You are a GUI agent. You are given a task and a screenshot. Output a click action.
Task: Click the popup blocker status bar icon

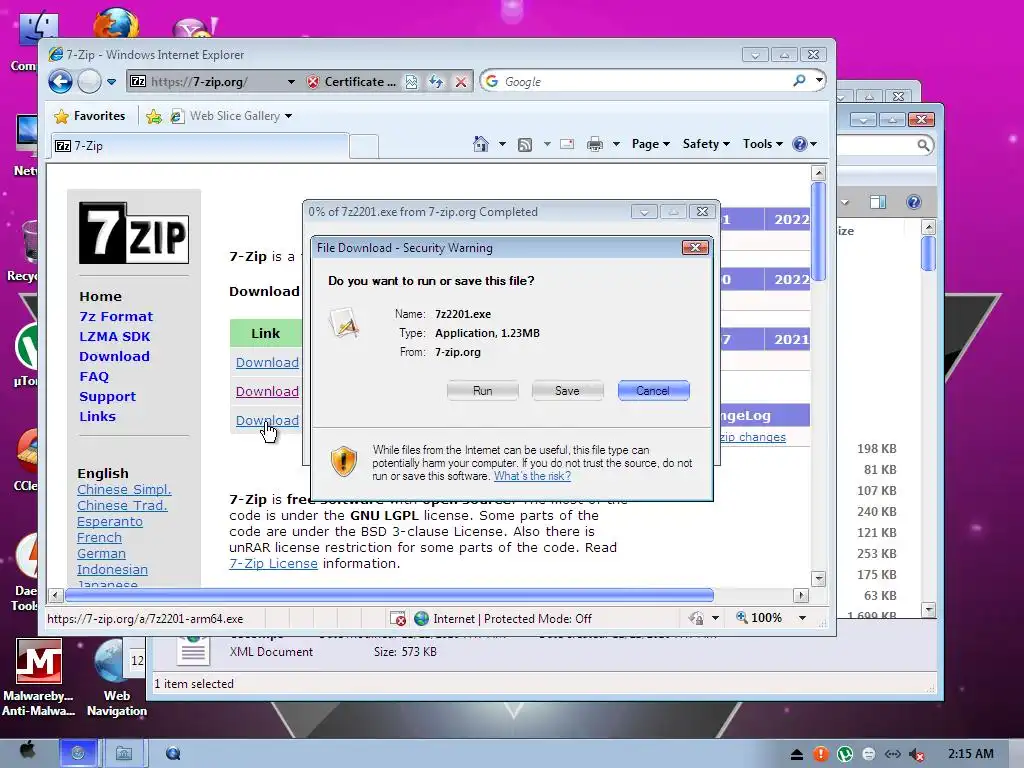(397, 618)
